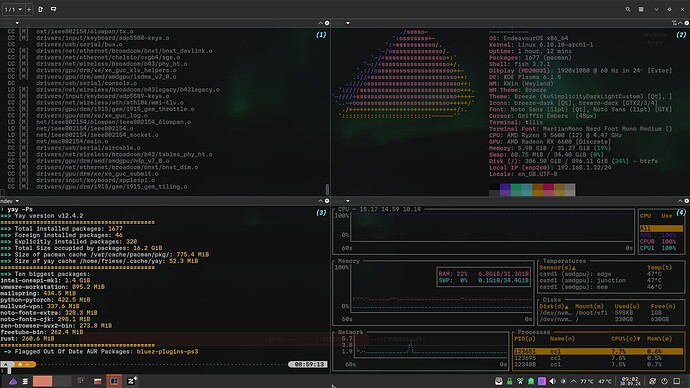Open the Tilix search (magnifier) icon
Image resolution: width=690 pixels, height=388 pixels.
[x=628, y=9]
